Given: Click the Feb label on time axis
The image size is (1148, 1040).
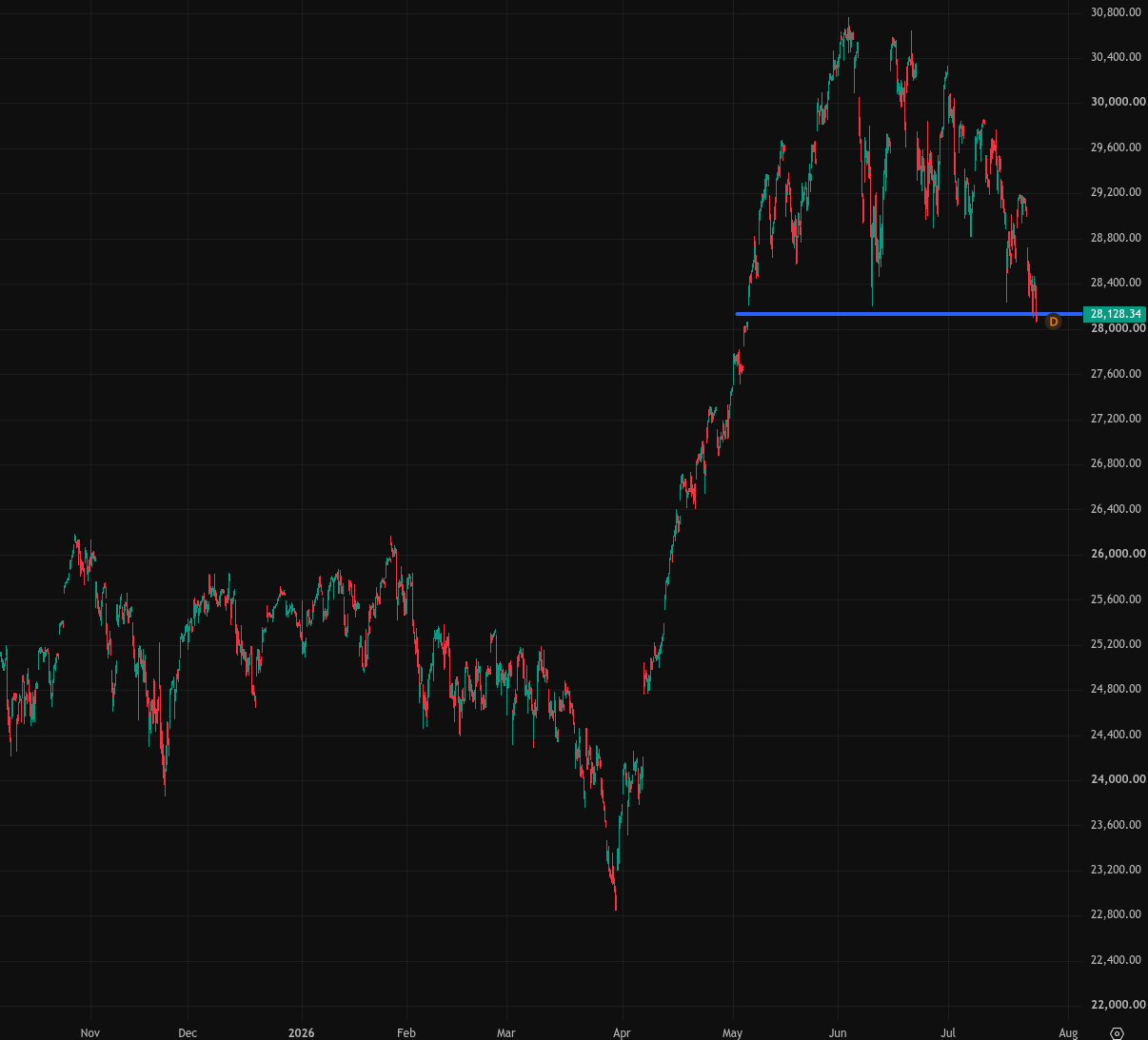Looking at the screenshot, I should point(406,1033).
